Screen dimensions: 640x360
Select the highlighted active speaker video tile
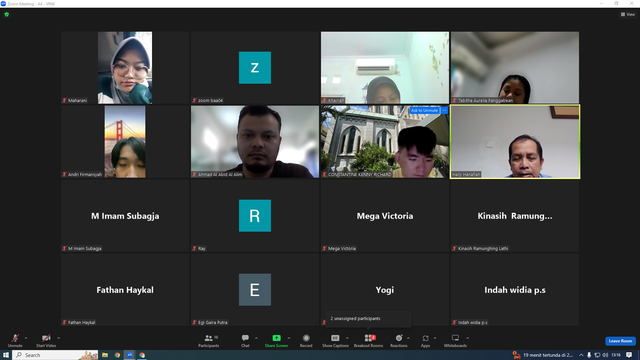pyautogui.click(x=515, y=142)
